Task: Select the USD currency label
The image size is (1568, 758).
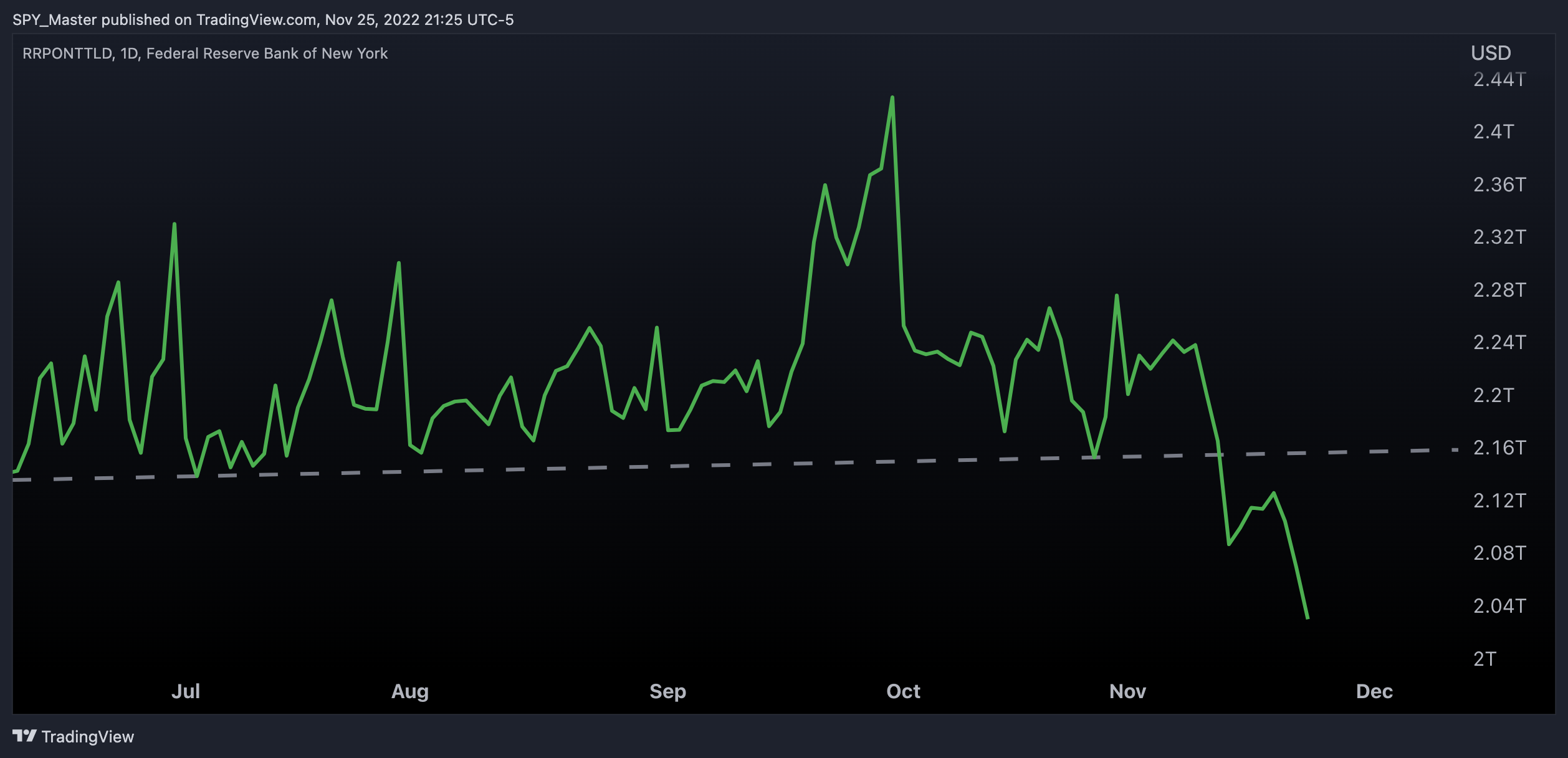Action: [1491, 53]
